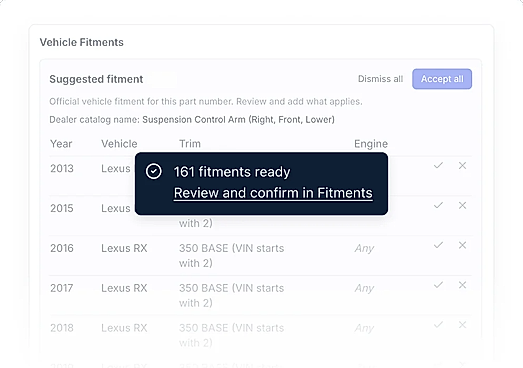Accept the 2016 Lexus RX fitment
This screenshot has height=368, width=523.
tap(438, 245)
